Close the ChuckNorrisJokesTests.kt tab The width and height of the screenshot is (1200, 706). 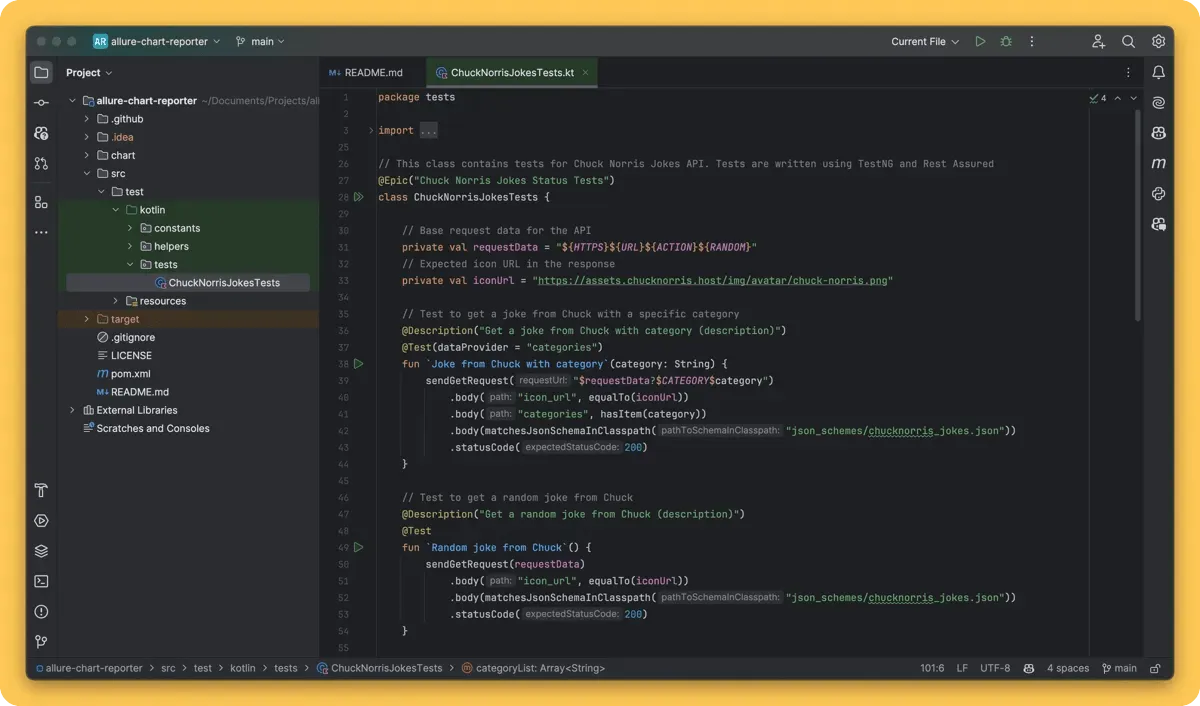pyautogui.click(x=585, y=73)
